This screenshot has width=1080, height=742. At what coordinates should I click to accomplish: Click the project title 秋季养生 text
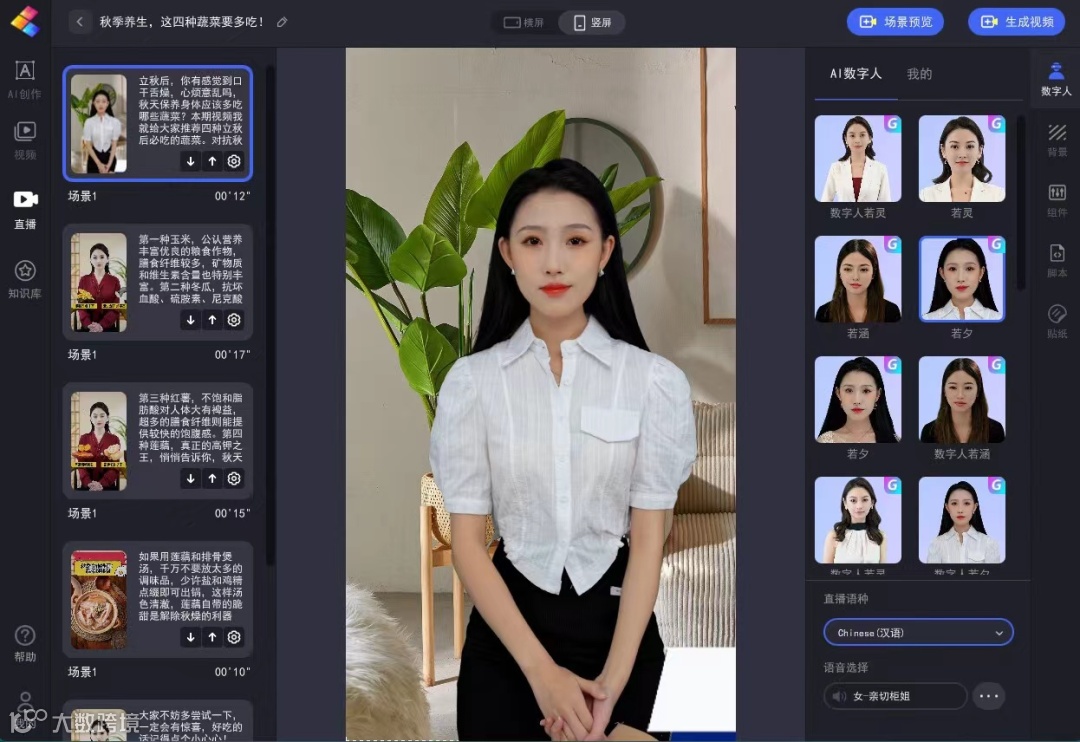181,22
